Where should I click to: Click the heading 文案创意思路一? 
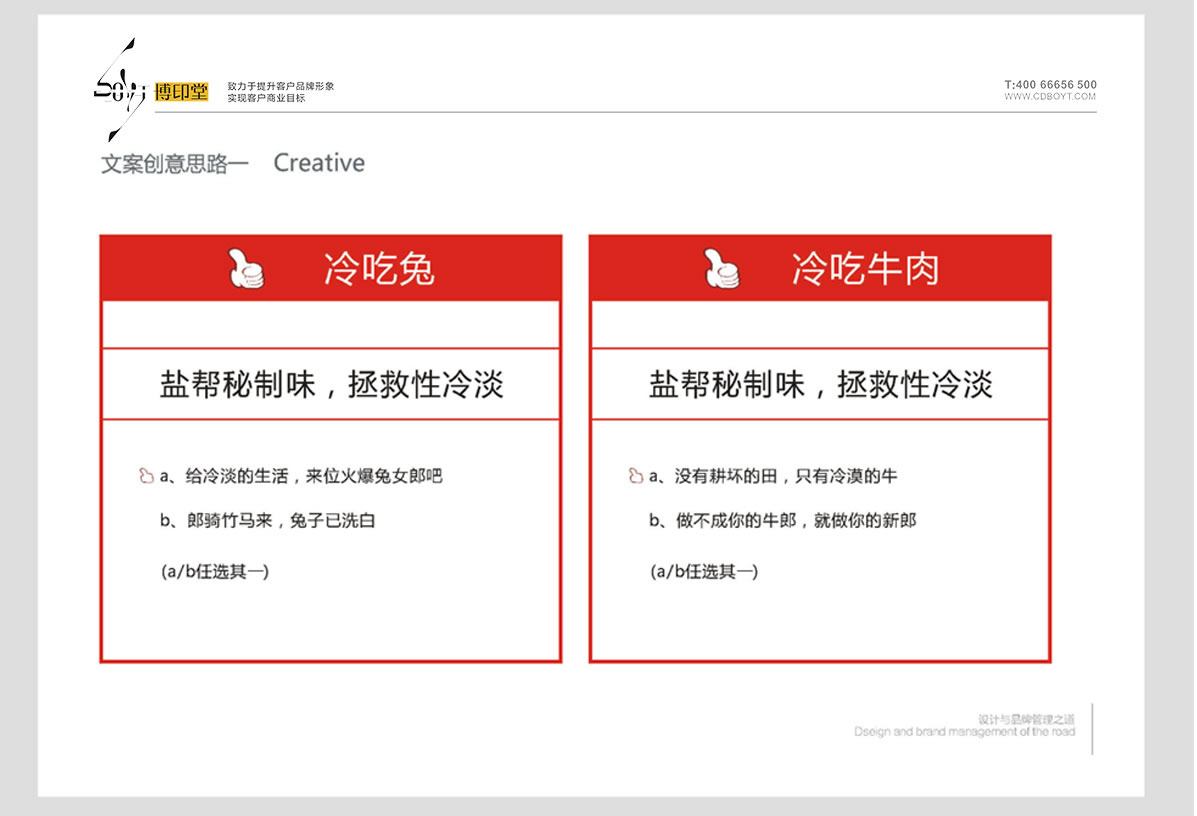[175, 163]
